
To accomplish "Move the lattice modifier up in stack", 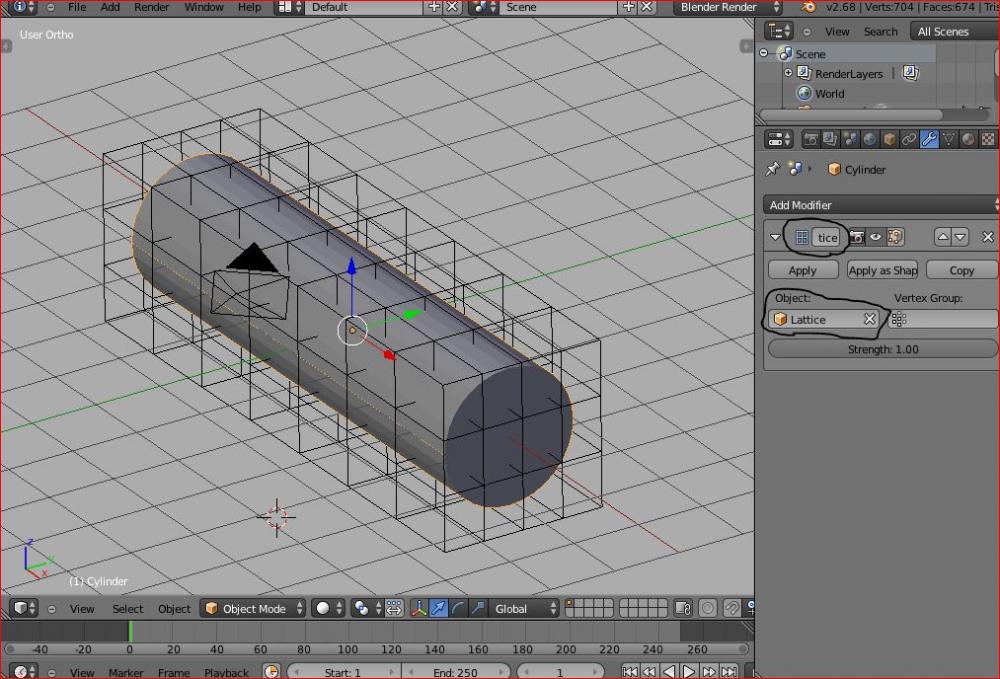I will [942, 237].
